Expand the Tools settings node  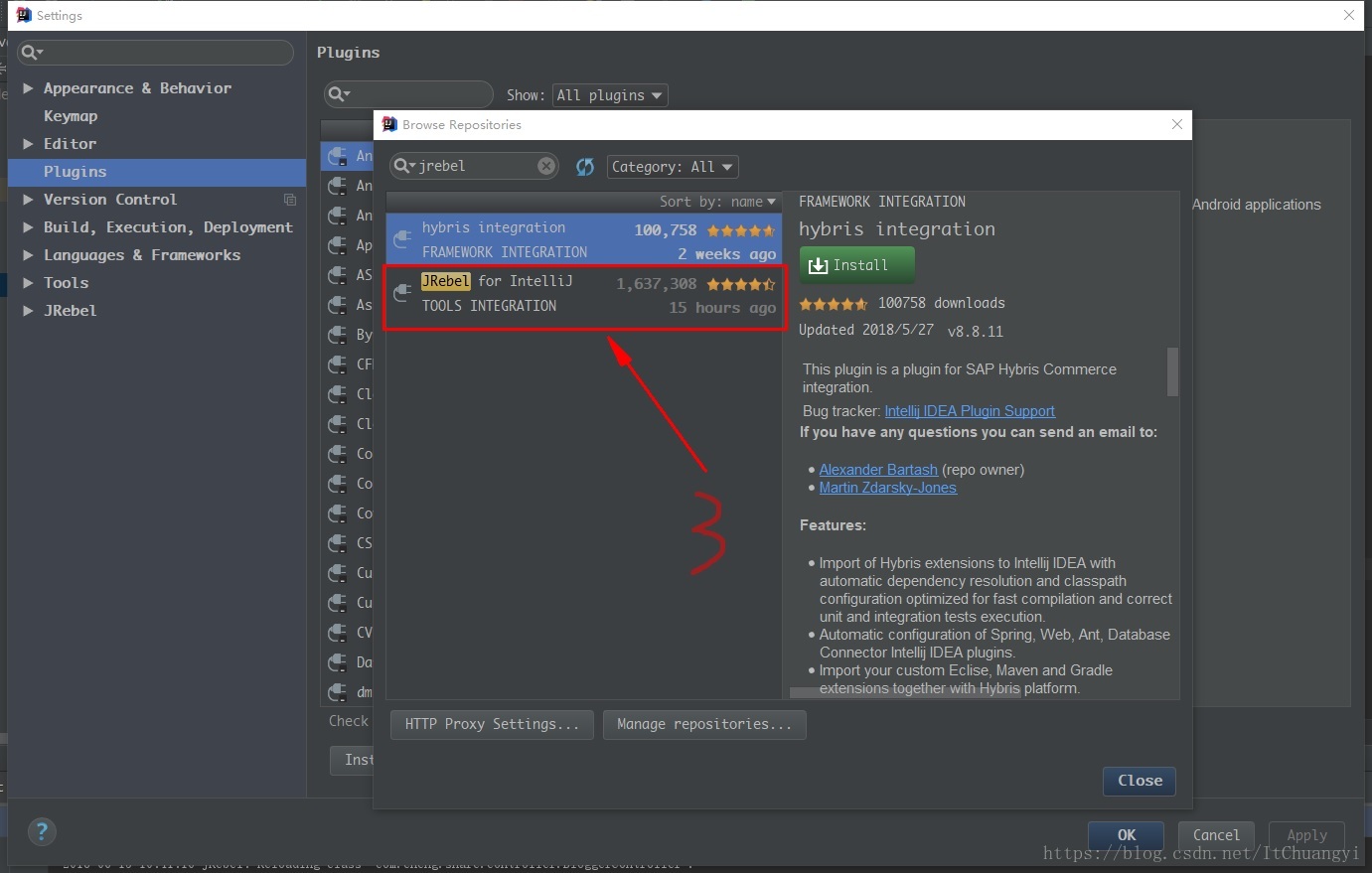pos(28,283)
